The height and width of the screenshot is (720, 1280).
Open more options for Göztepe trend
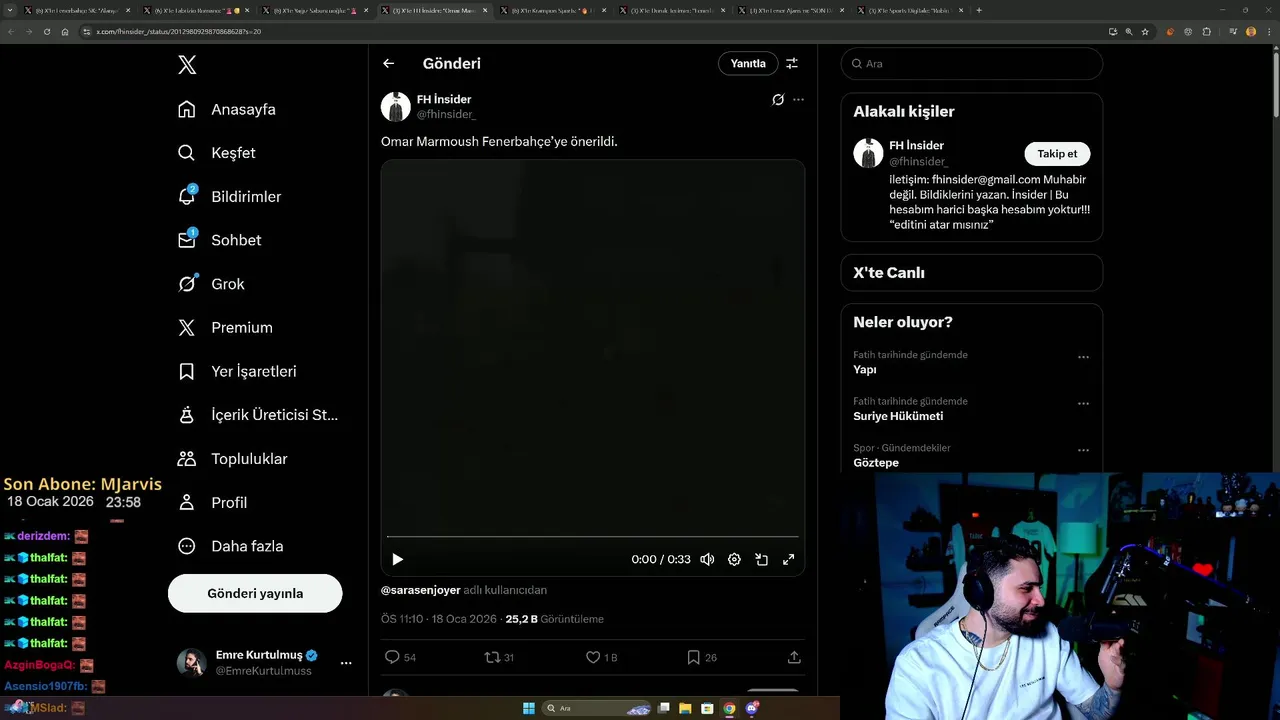click(x=1083, y=450)
